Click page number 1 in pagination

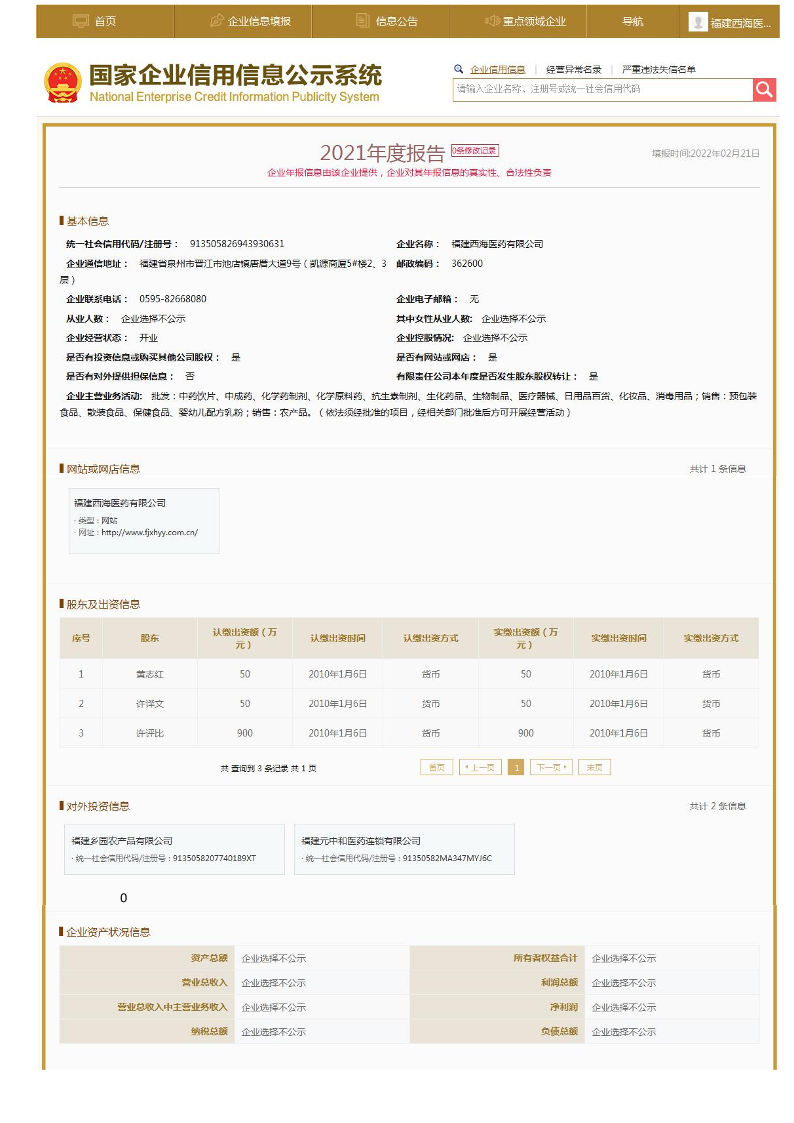click(x=516, y=767)
